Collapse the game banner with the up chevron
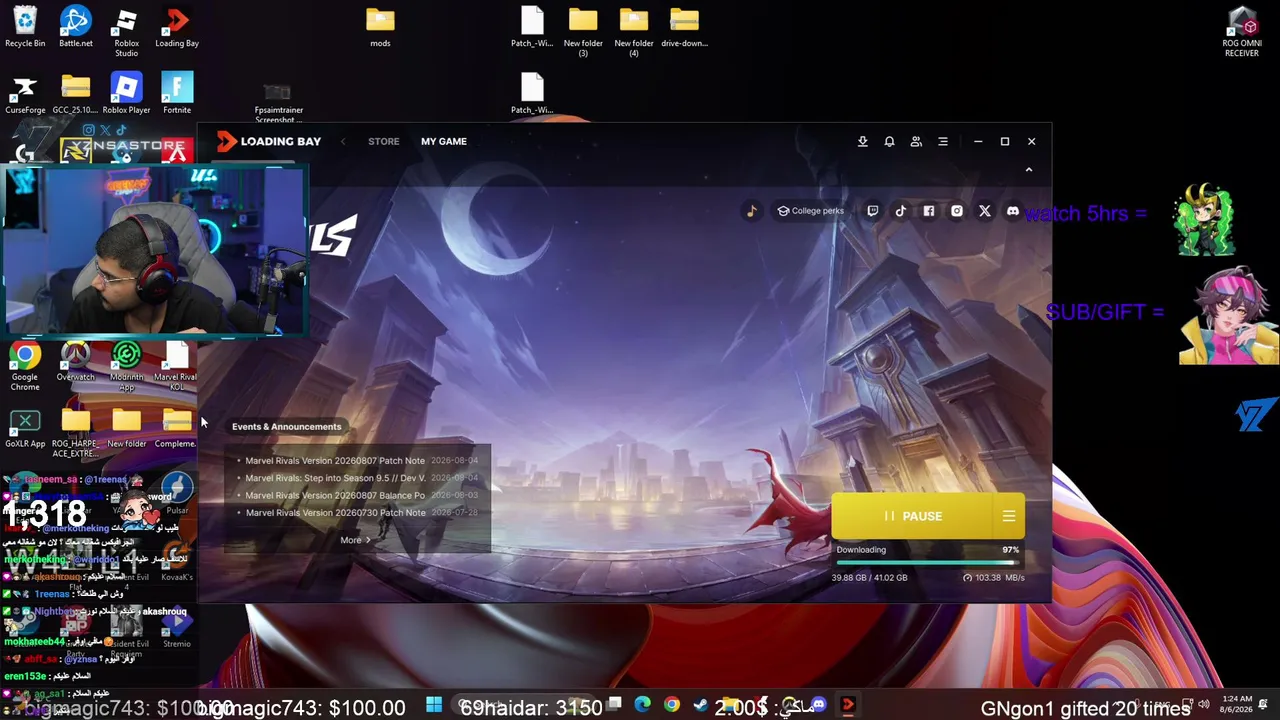The width and height of the screenshot is (1280, 720). (1028, 170)
